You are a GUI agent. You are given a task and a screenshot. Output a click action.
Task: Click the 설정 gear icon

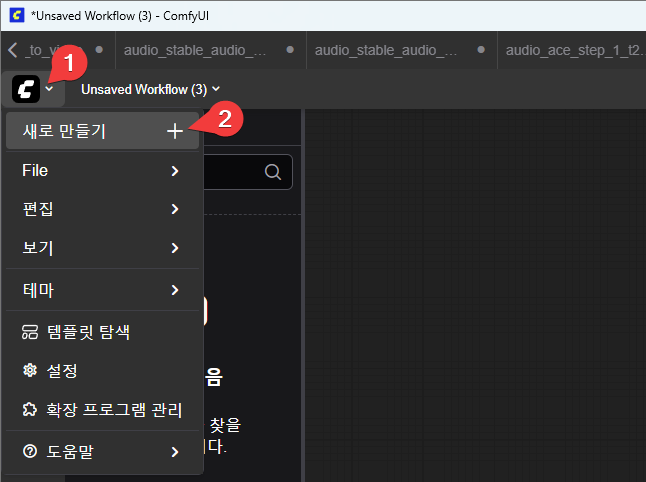pos(29,370)
